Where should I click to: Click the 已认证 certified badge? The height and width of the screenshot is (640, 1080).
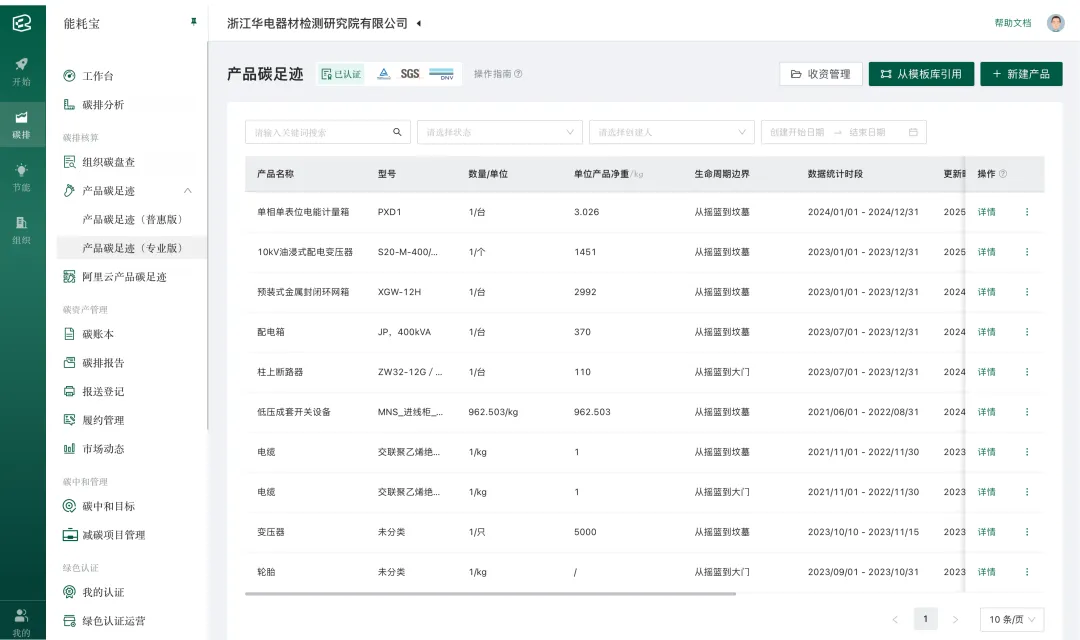(x=341, y=74)
